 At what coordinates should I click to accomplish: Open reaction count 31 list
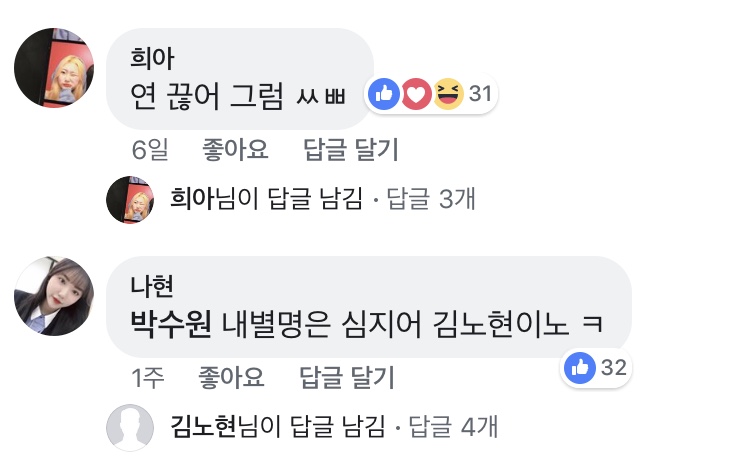coord(481,95)
